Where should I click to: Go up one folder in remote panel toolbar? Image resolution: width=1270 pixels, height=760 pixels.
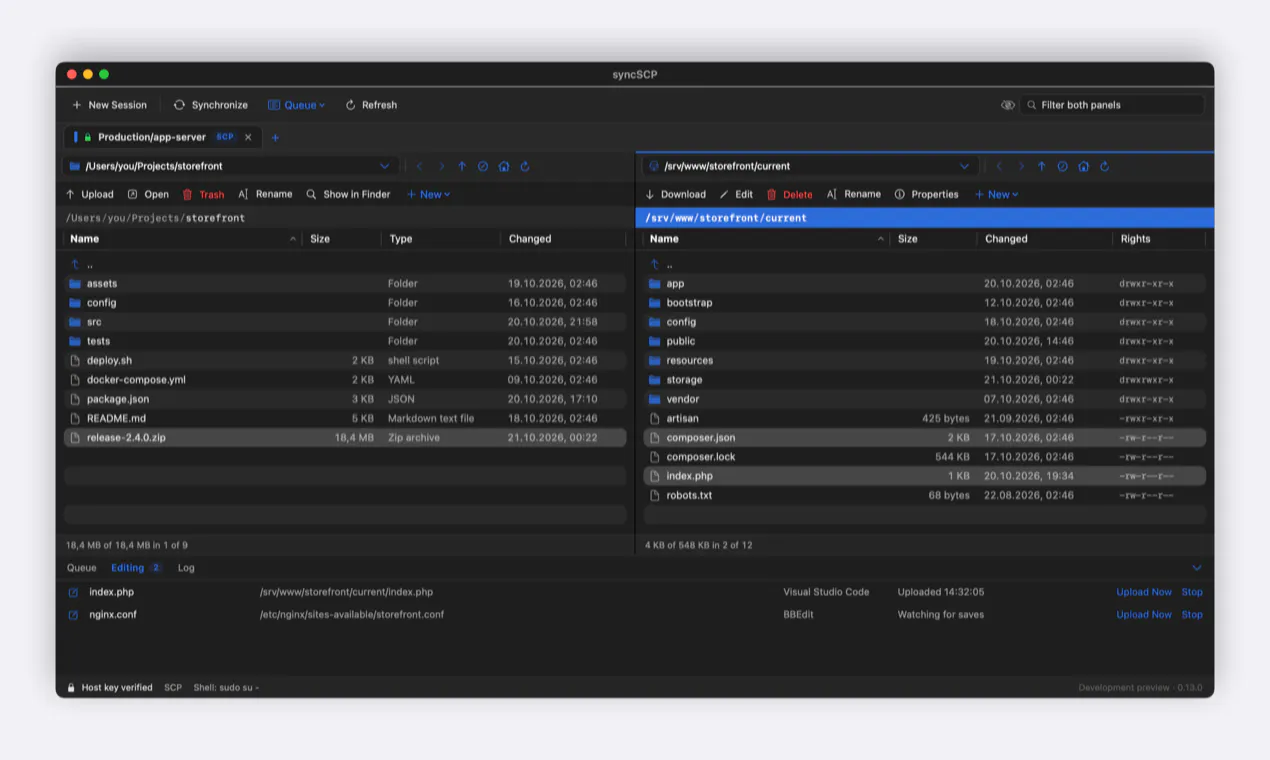pos(1041,166)
